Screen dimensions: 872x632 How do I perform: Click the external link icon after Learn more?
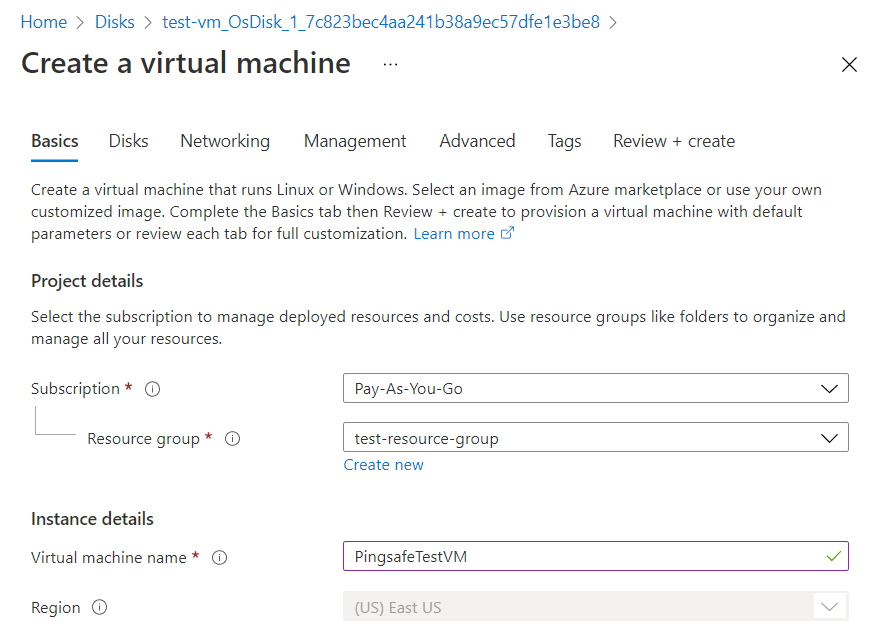pyautogui.click(x=508, y=234)
